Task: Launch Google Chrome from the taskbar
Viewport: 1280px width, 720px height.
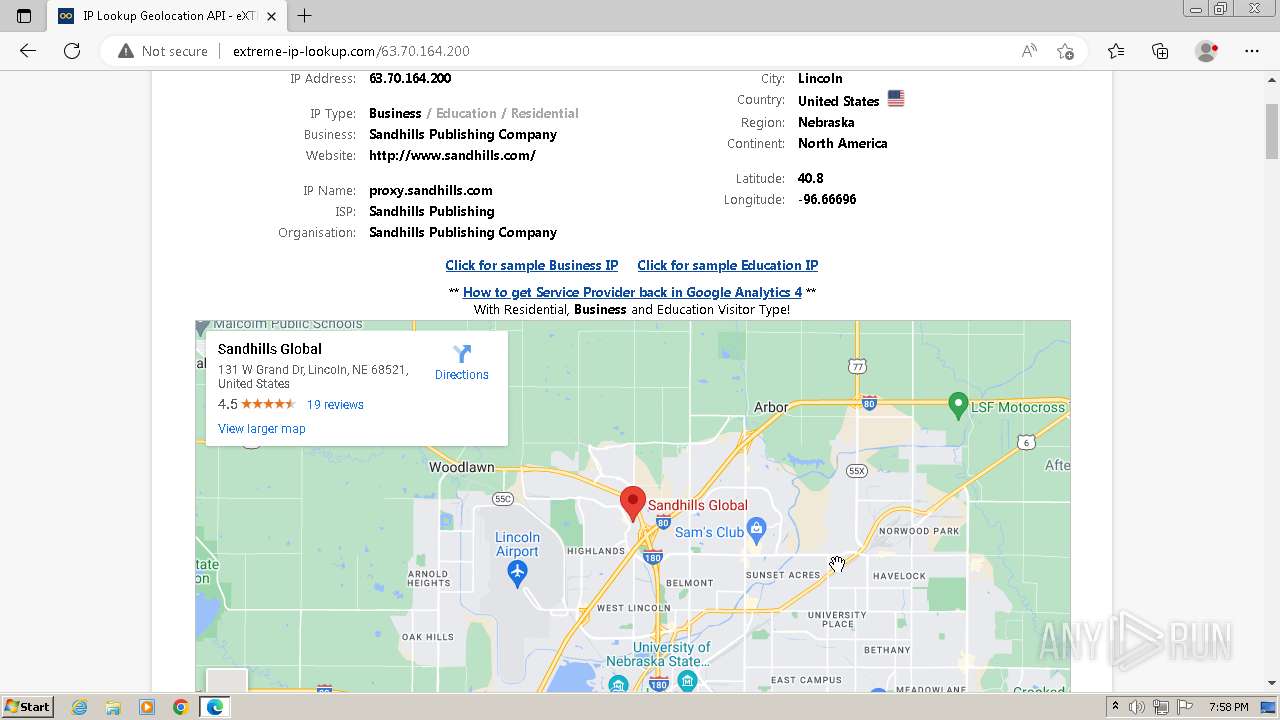Action: 180,707
